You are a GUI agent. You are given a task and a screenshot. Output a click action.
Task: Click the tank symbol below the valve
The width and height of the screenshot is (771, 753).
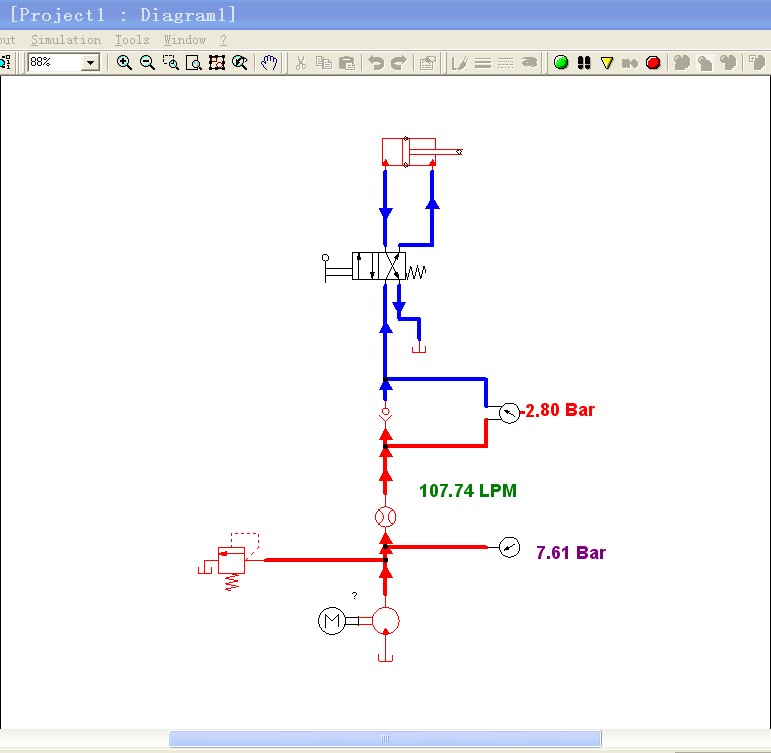coord(419,348)
